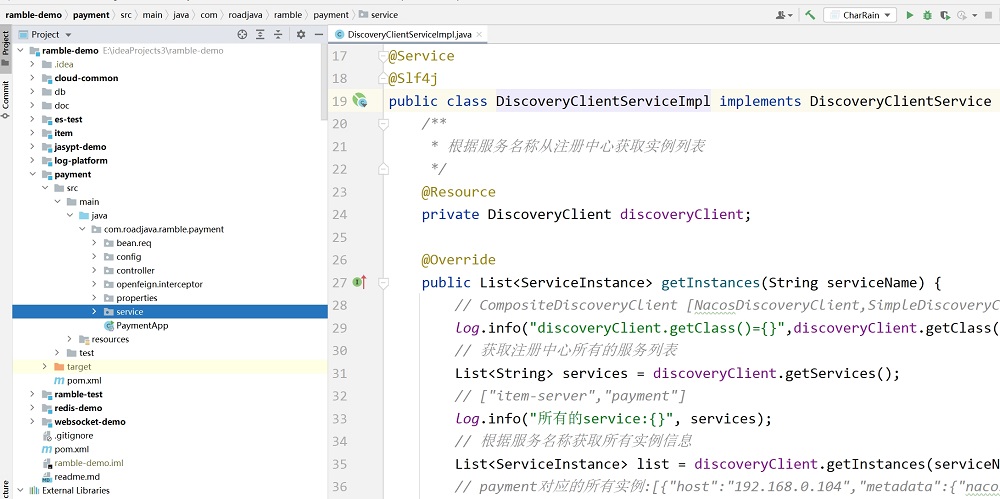1000x499 pixels.
Task: Click Collapse All in Project panel
Action: pyautogui.click(x=278, y=34)
